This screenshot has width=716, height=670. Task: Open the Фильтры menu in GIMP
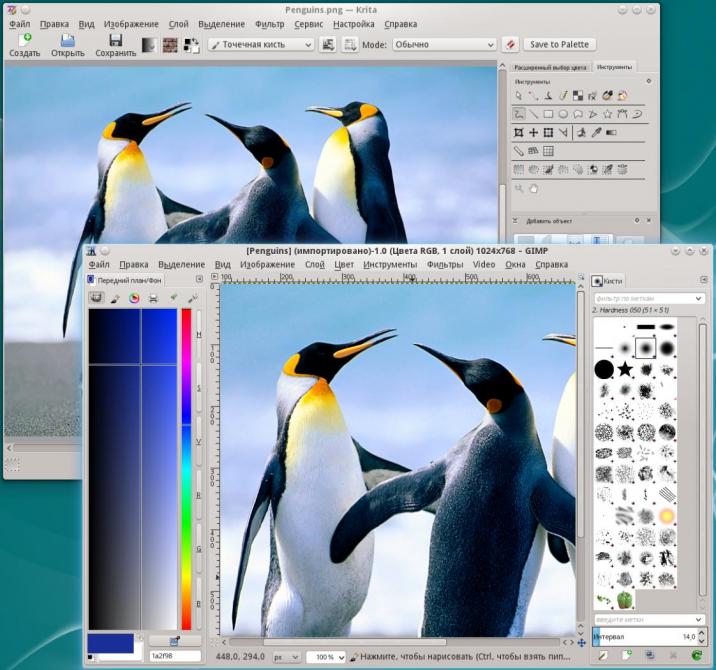click(x=445, y=265)
